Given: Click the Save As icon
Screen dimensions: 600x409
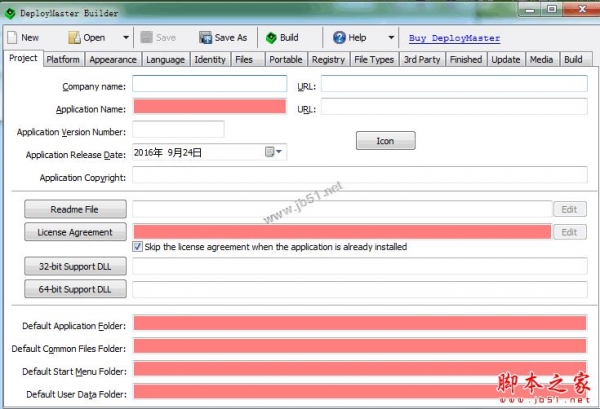Looking at the screenshot, I should point(205,37).
